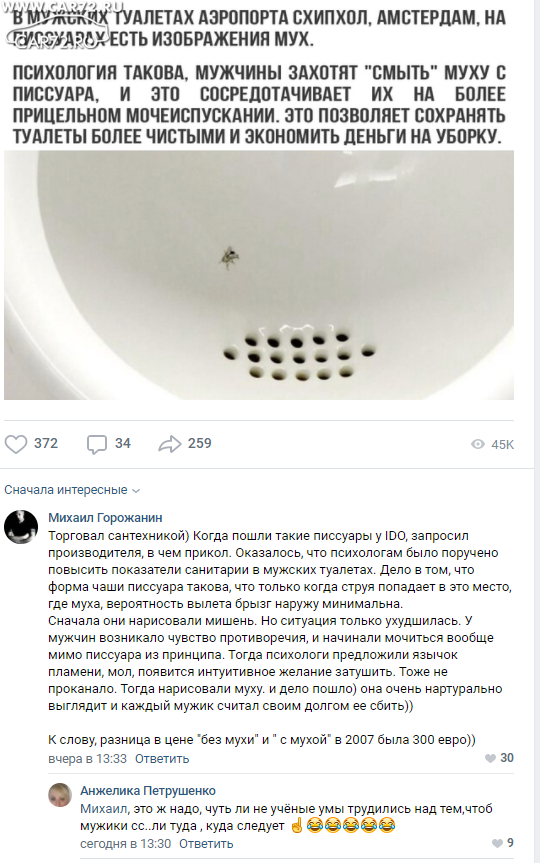Reply to Михаил's comment with Ответить
The width and height of the screenshot is (540, 863).
coord(162,758)
